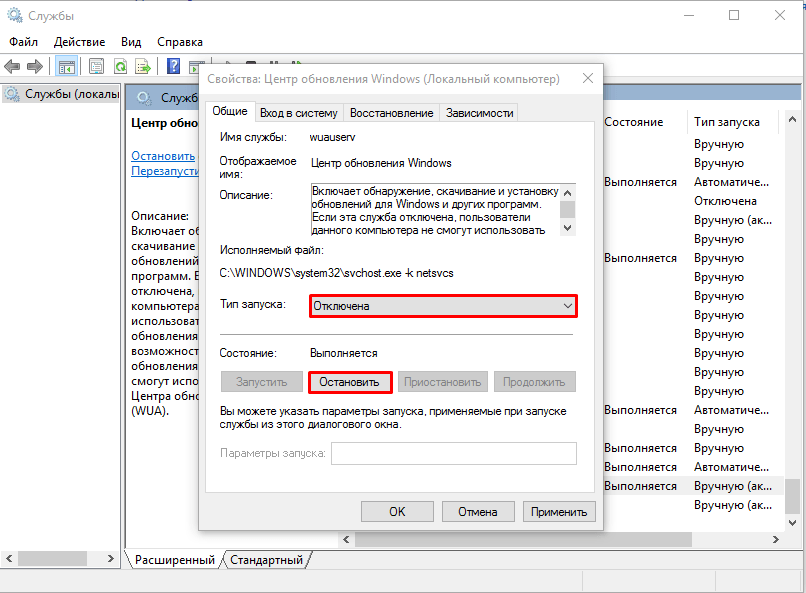Switch to the Стандартный view tab
The height and width of the screenshot is (593, 806).
pyautogui.click(x=266, y=560)
